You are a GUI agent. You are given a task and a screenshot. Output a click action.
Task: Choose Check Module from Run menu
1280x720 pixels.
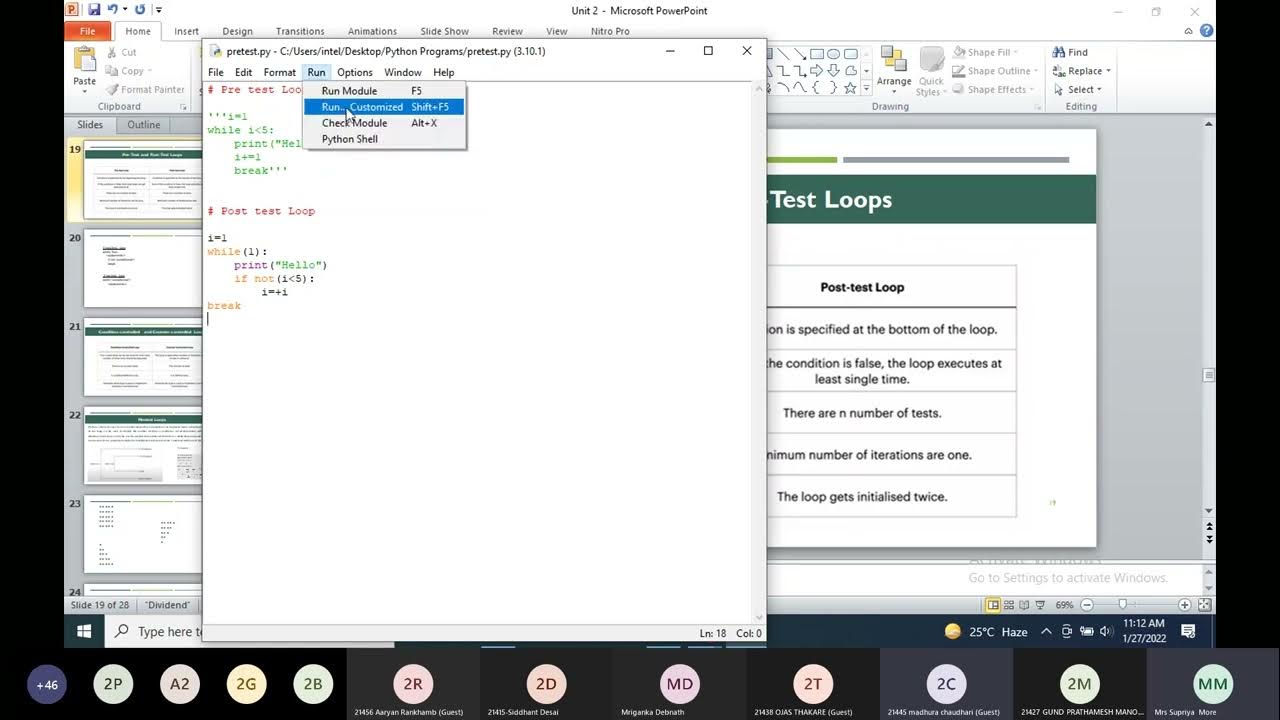coord(384,123)
